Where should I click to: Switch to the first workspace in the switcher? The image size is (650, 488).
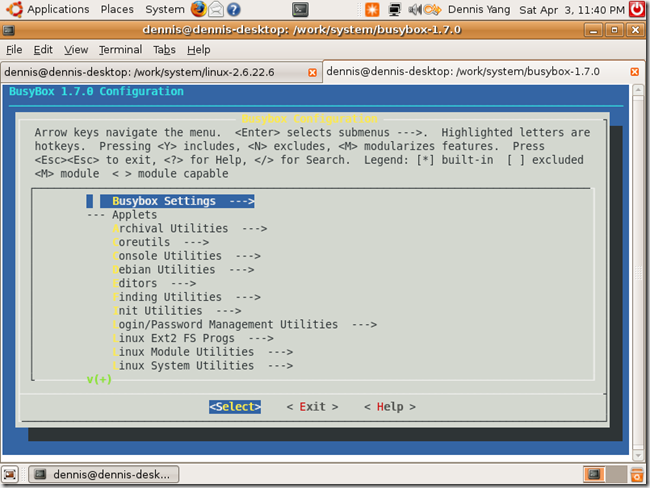(594, 474)
